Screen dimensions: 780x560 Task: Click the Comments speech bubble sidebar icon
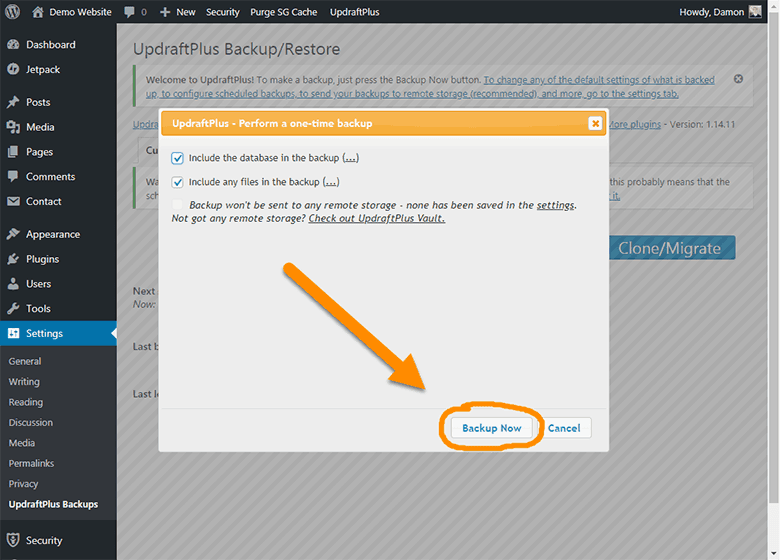pyautogui.click(x=13, y=176)
